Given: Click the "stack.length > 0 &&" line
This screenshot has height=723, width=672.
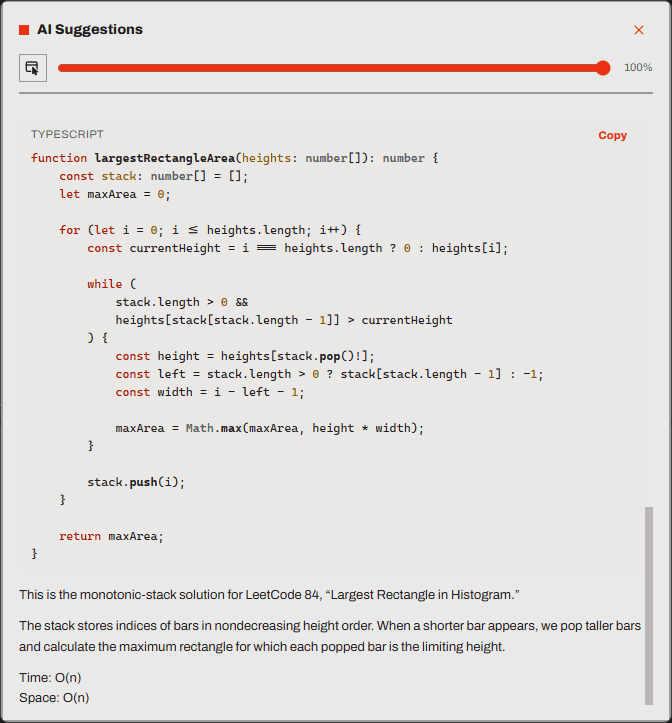Looking at the screenshot, I should 182,302.
